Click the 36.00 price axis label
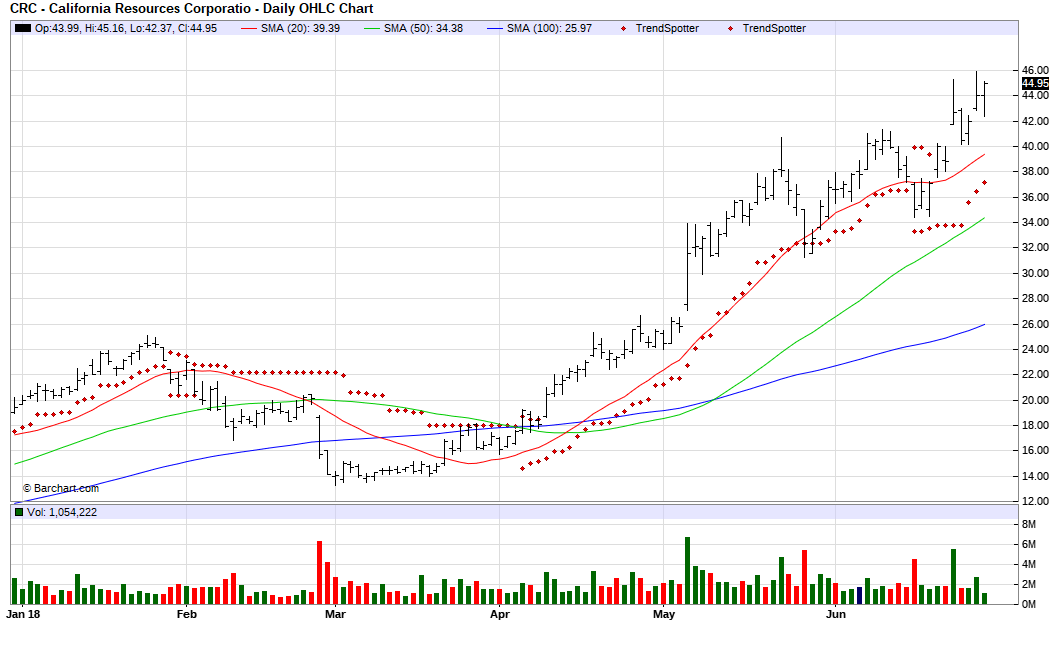 1035,197
